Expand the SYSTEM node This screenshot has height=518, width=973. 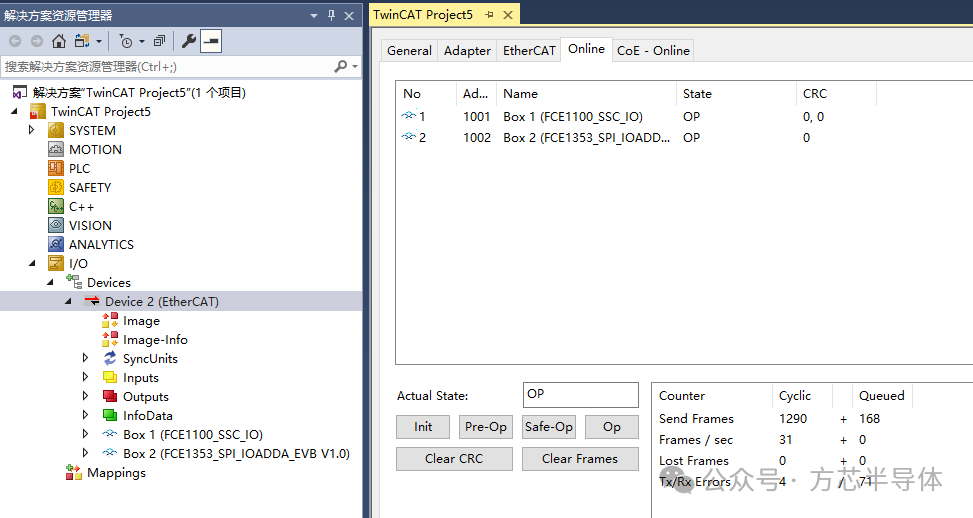click(x=32, y=130)
